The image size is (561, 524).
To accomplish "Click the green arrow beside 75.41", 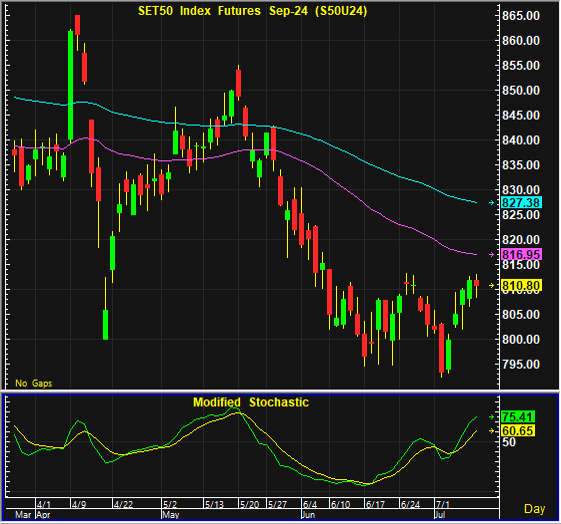I will [492, 417].
